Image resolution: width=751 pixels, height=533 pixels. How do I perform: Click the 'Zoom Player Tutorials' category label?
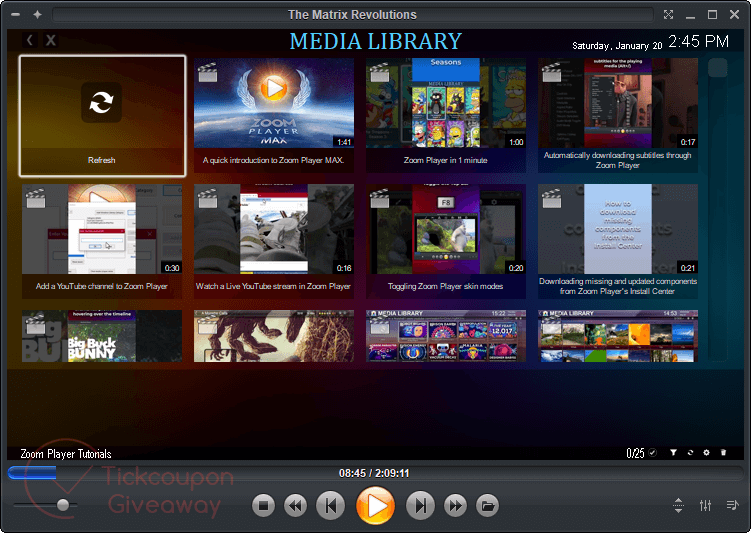tap(66, 454)
